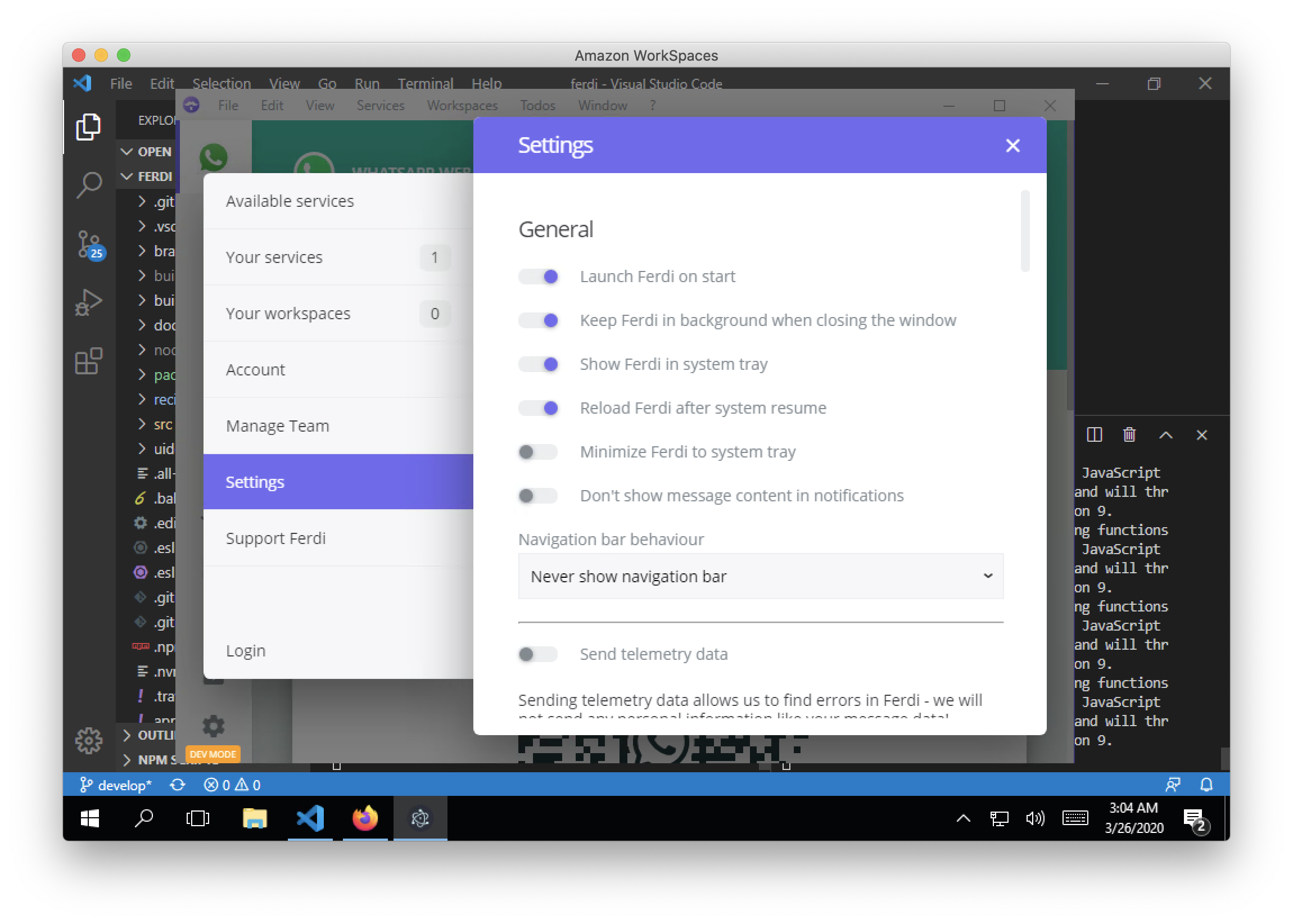This screenshot has height=924, width=1293.
Task: Open the VS Code Extensions icon
Action: [x=88, y=361]
